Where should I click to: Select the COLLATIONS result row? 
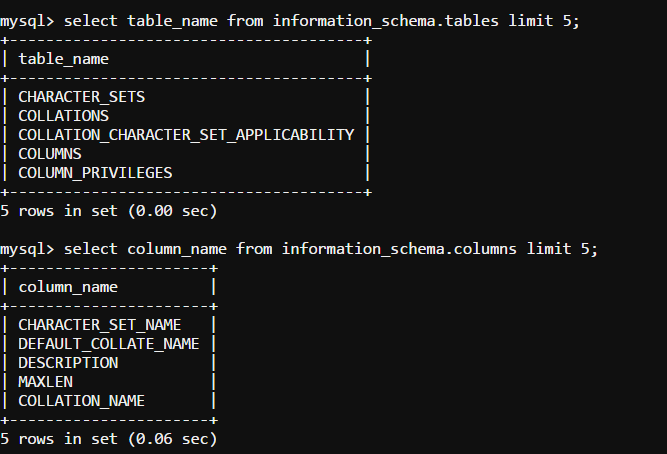click(x=64, y=116)
